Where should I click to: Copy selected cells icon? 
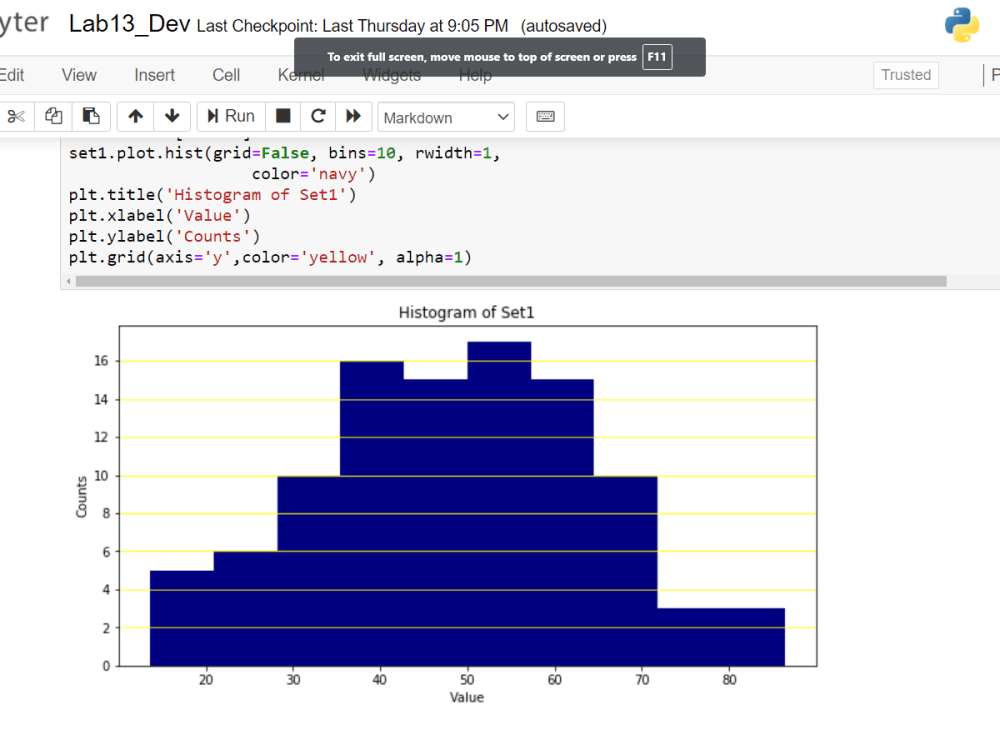coord(54,117)
